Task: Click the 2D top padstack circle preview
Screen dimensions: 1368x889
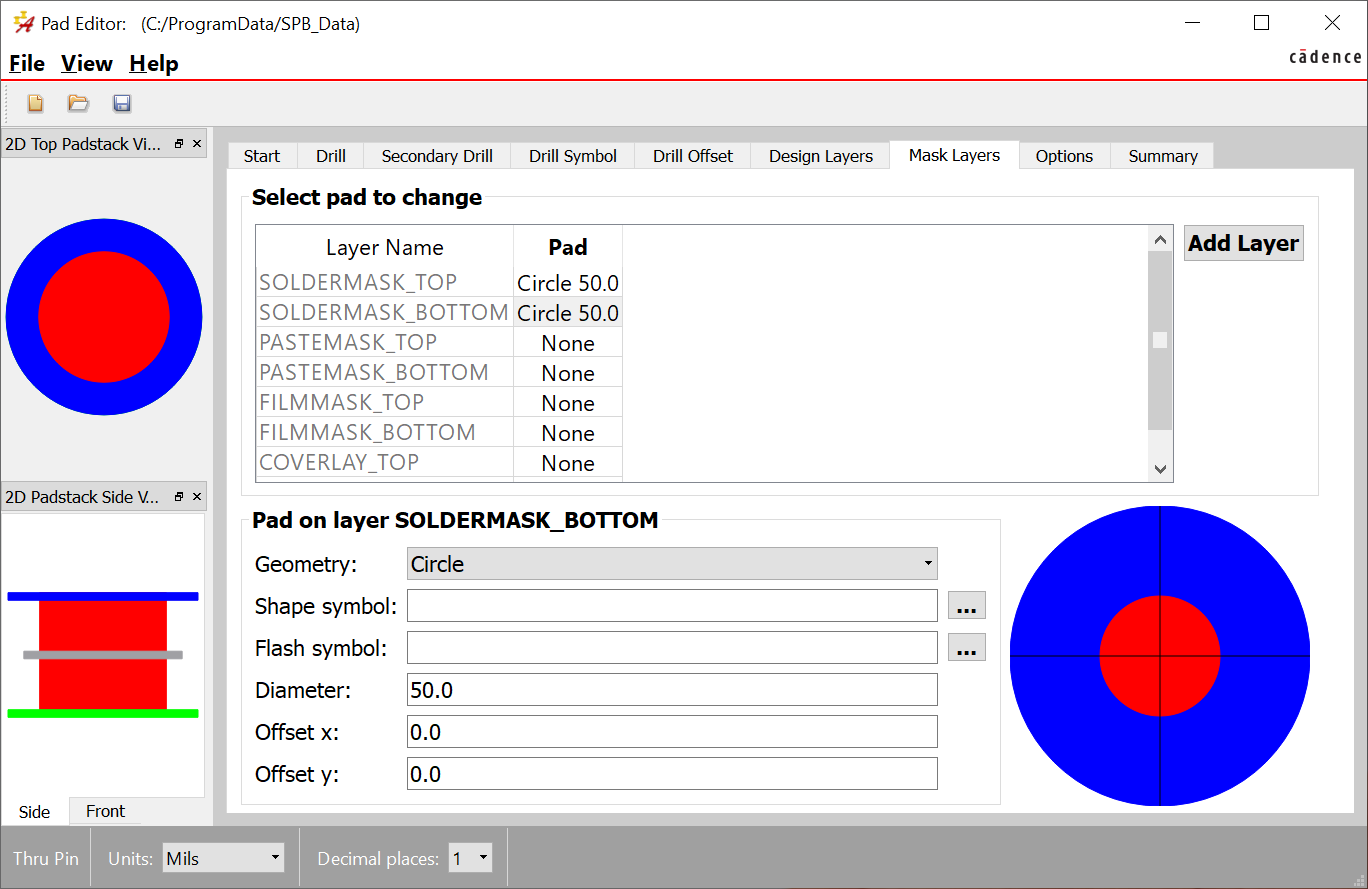Action: (x=104, y=318)
